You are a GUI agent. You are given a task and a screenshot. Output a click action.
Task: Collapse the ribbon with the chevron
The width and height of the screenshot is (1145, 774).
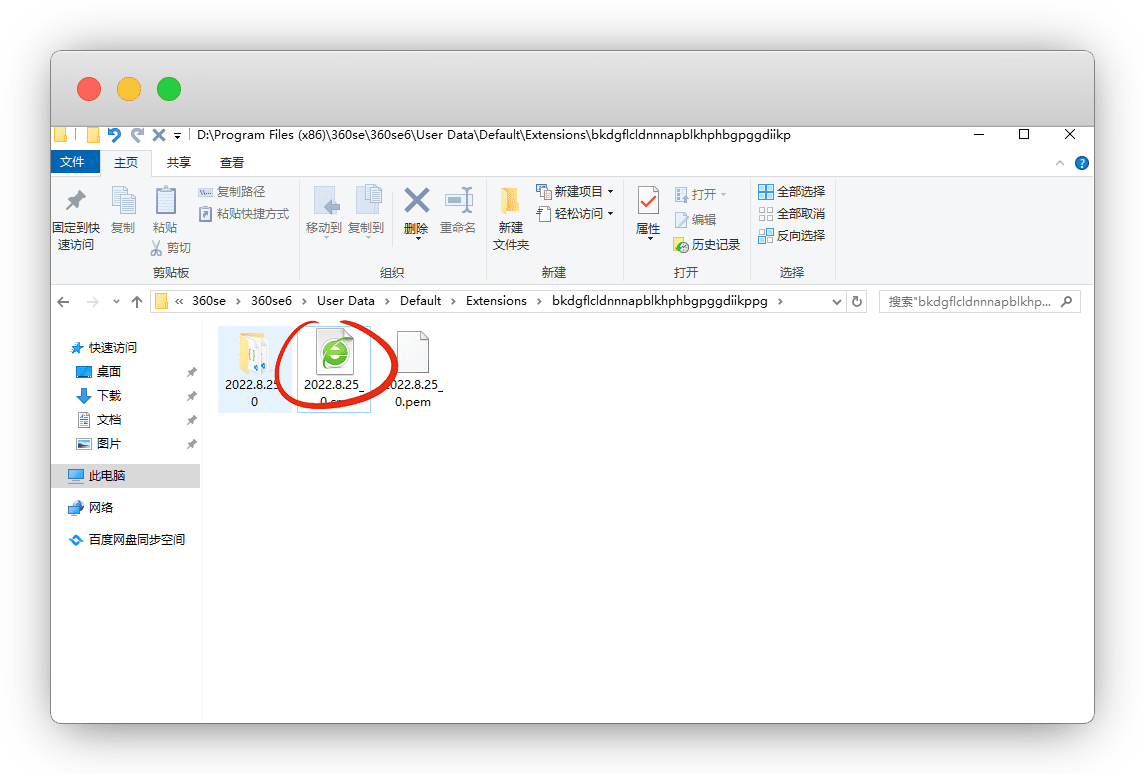[1060, 163]
